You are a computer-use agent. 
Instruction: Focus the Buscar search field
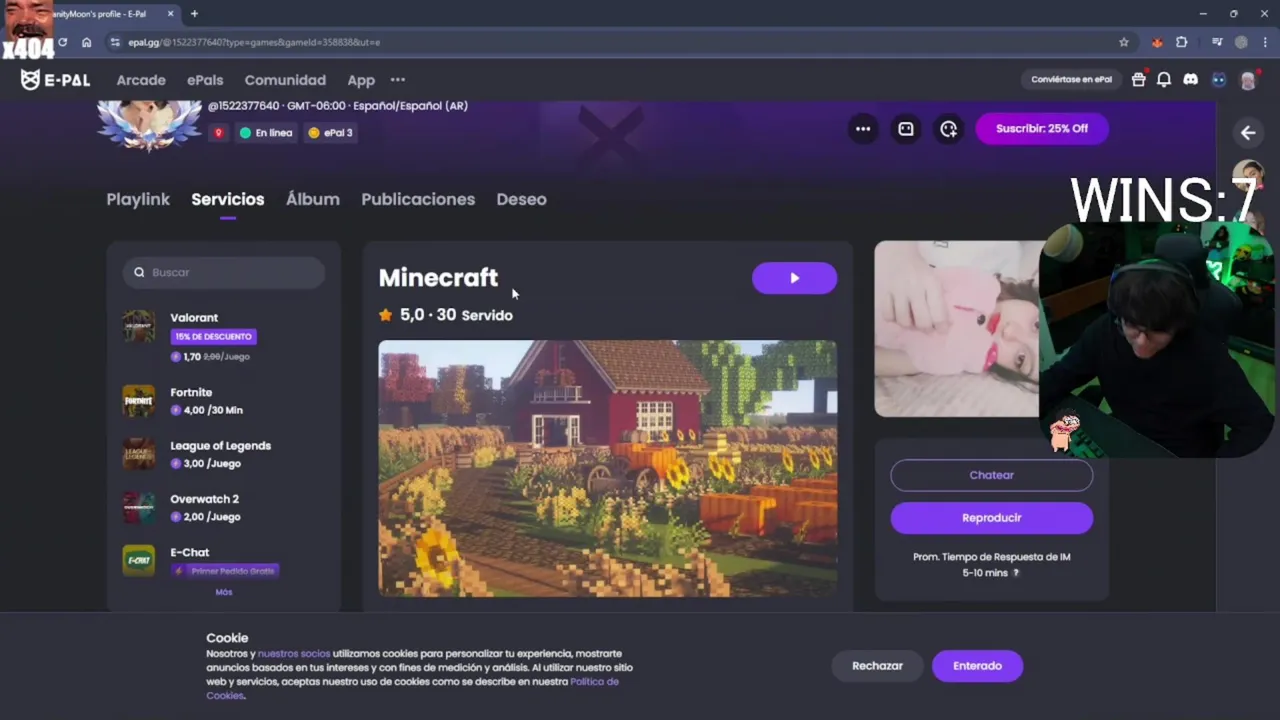tap(224, 272)
